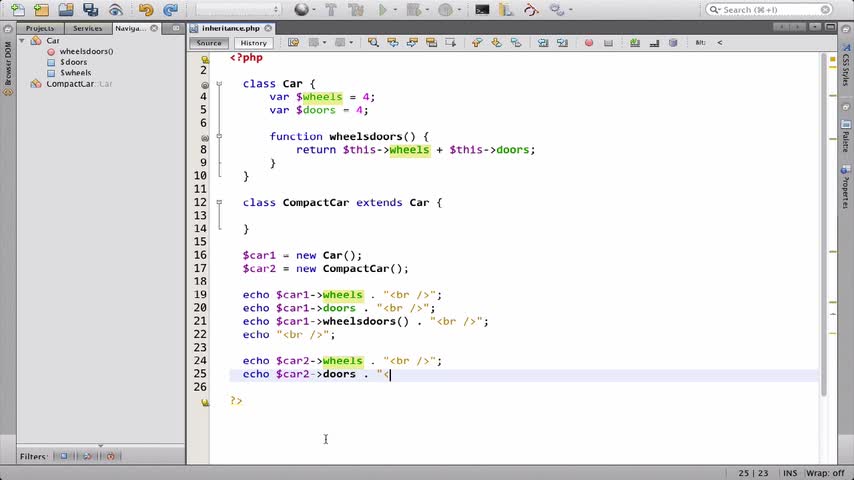Image resolution: width=854 pixels, height=480 pixels.
Task: Open the project configuration combo box
Action: click(237, 9)
